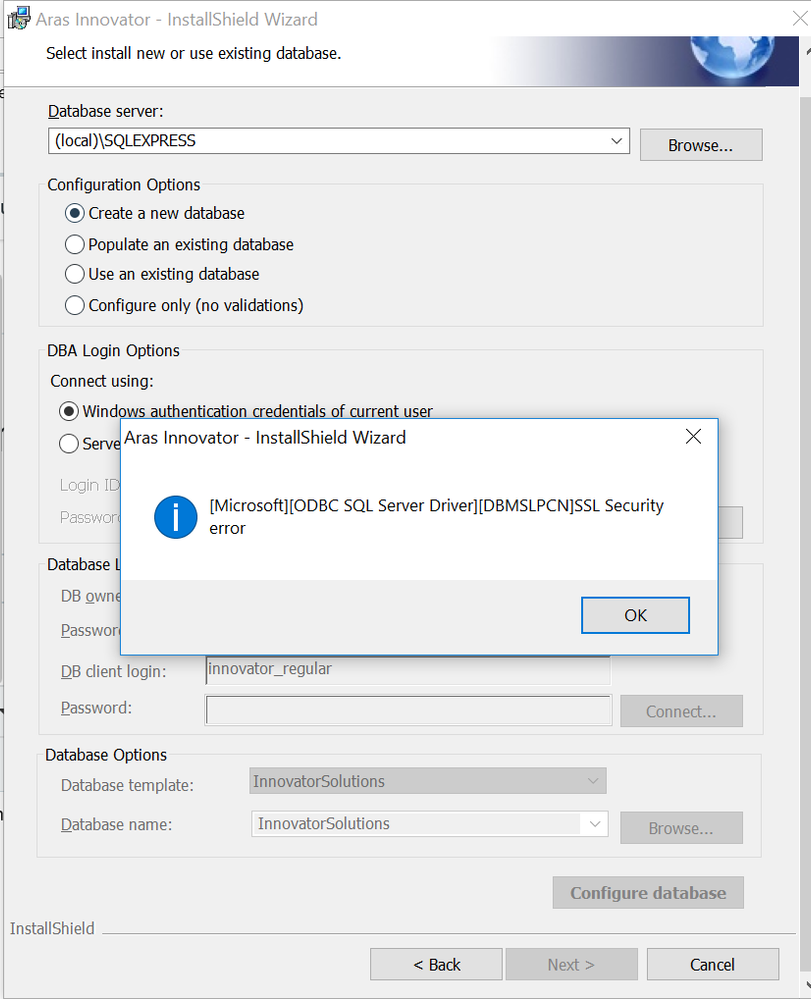Click the DB client login text field

click(407, 669)
